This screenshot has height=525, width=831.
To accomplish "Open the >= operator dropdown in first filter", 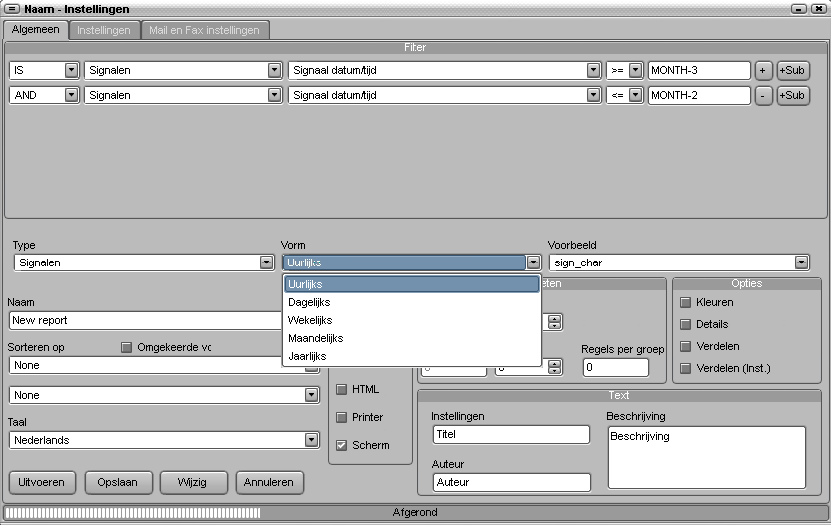I will [635, 71].
